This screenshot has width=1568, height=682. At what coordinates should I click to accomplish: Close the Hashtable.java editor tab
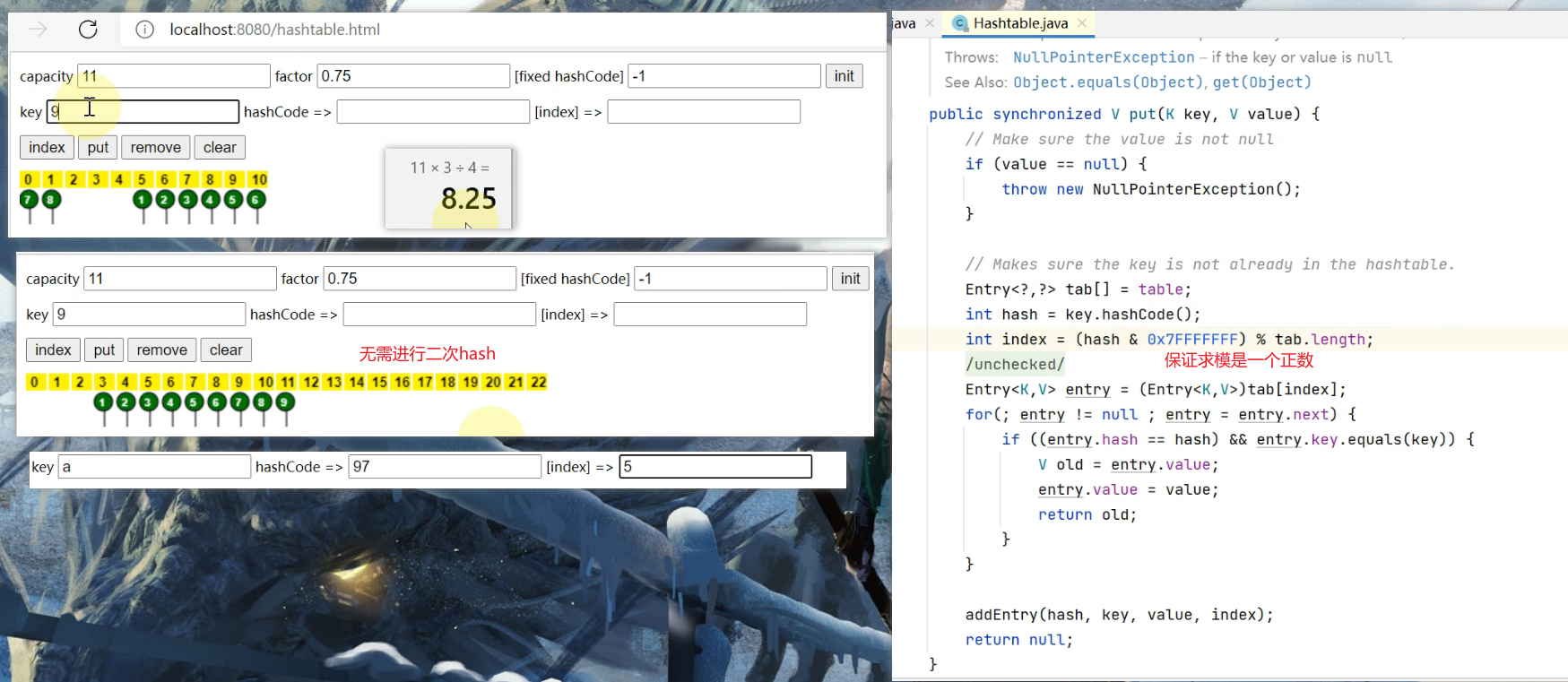click(x=1082, y=23)
